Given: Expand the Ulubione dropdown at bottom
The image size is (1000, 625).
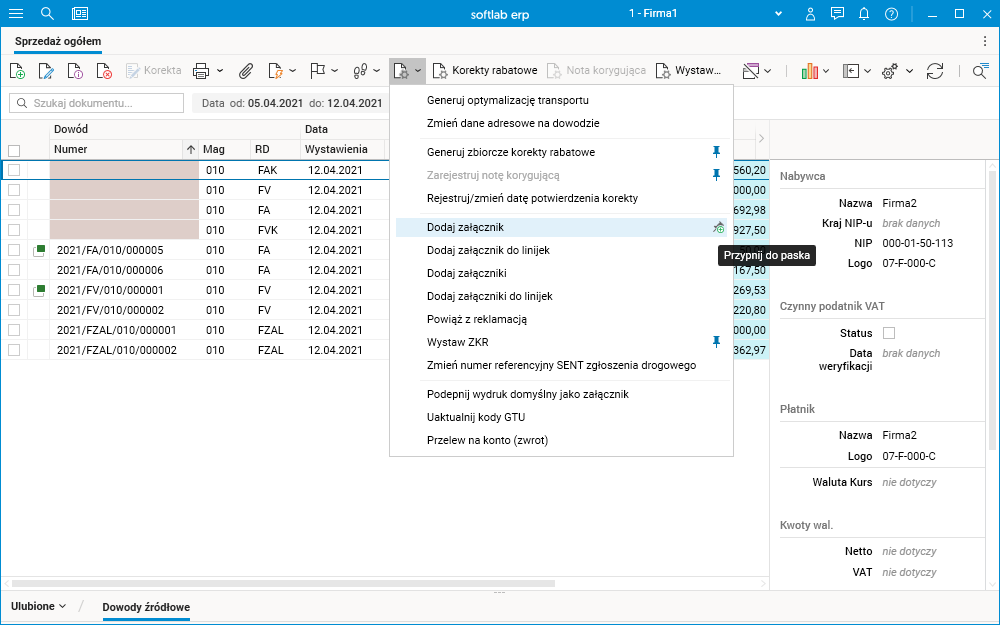Looking at the screenshot, I should pos(38,606).
